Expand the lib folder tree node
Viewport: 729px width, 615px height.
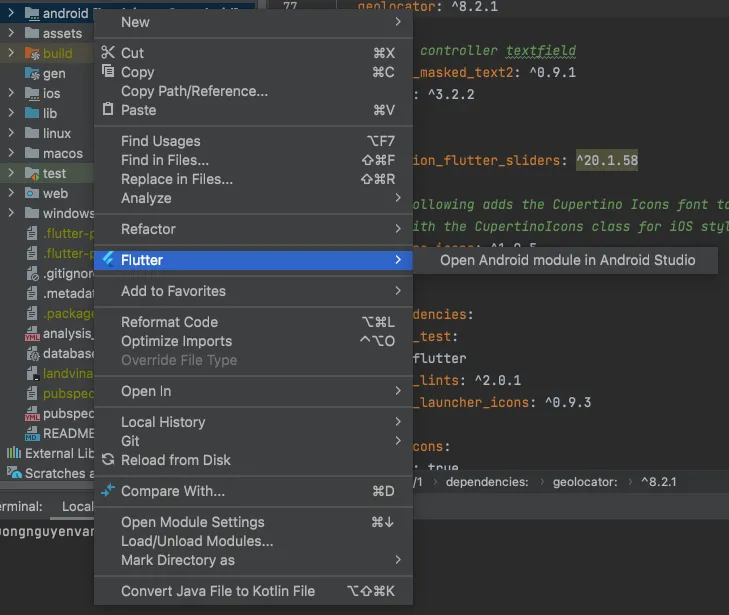click(x=11, y=113)
